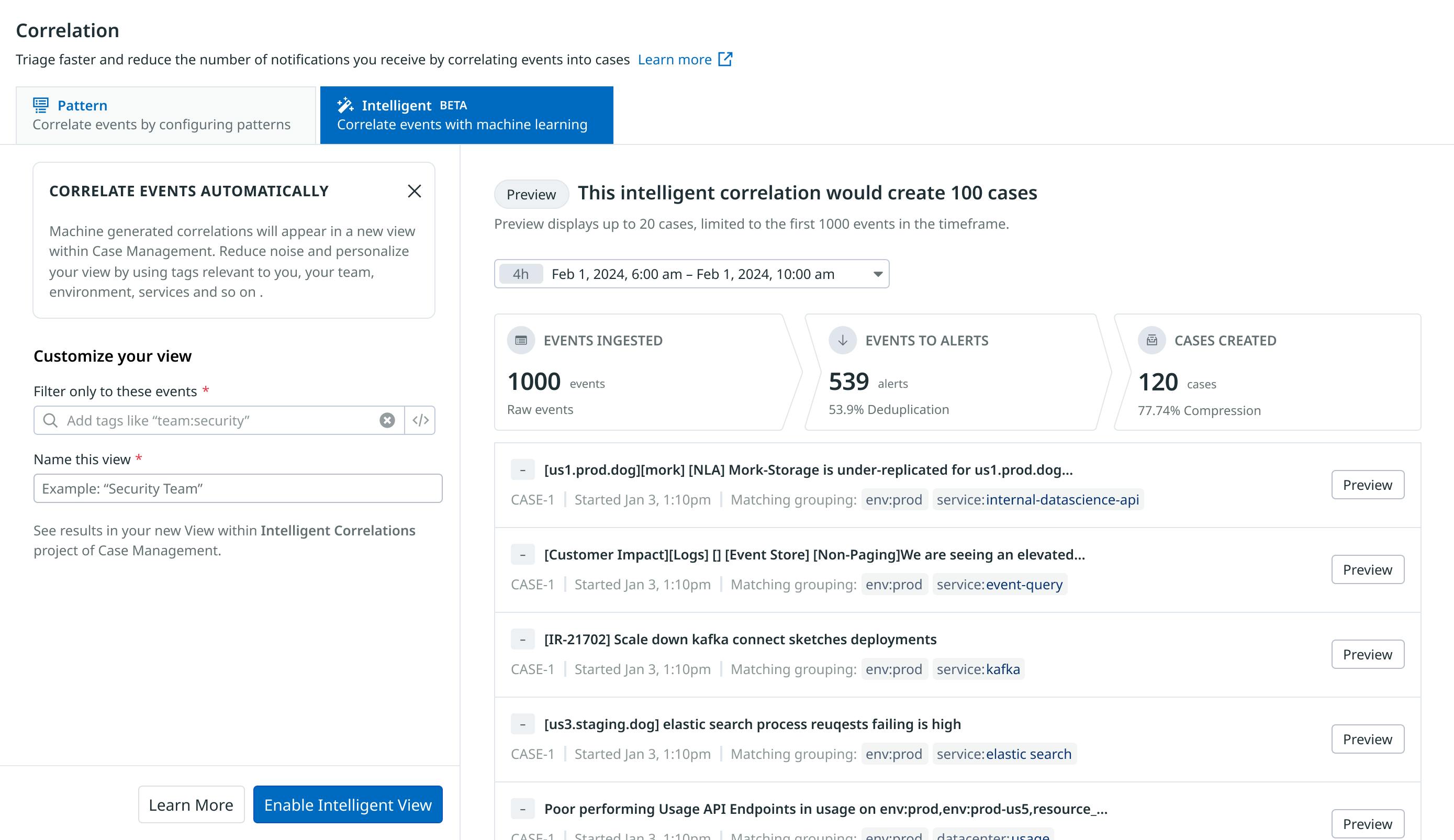
Task: Click Enable Intelligent View
Action: pyautogui.click(x=348, y=804)
